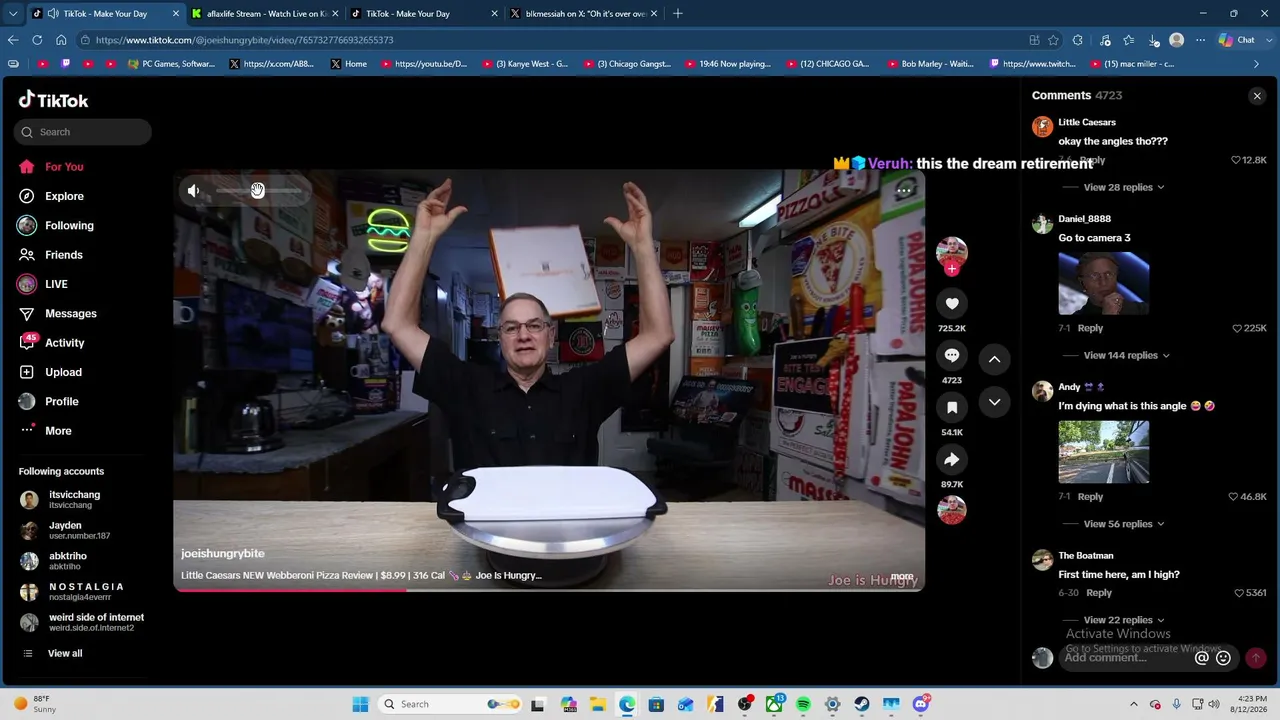Mute the video with the speaker icon
Image resolution: width=1280 pixels, height=720 pixels.
pos(194,190)
